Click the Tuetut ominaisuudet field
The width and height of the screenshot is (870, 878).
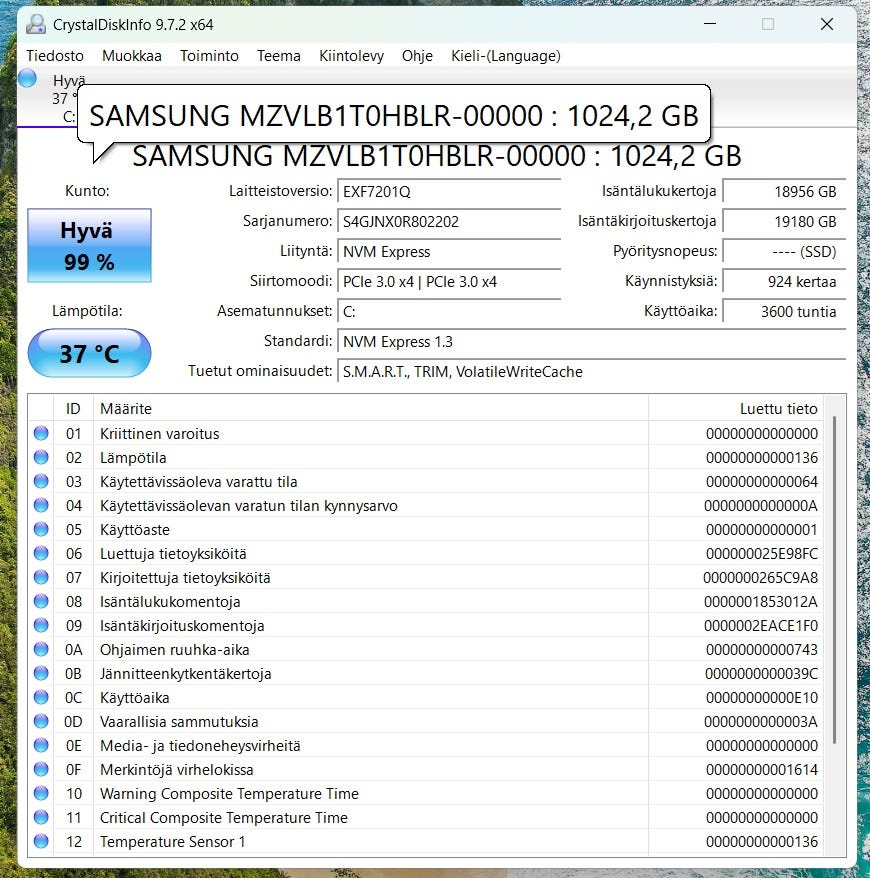pos(591,372)
